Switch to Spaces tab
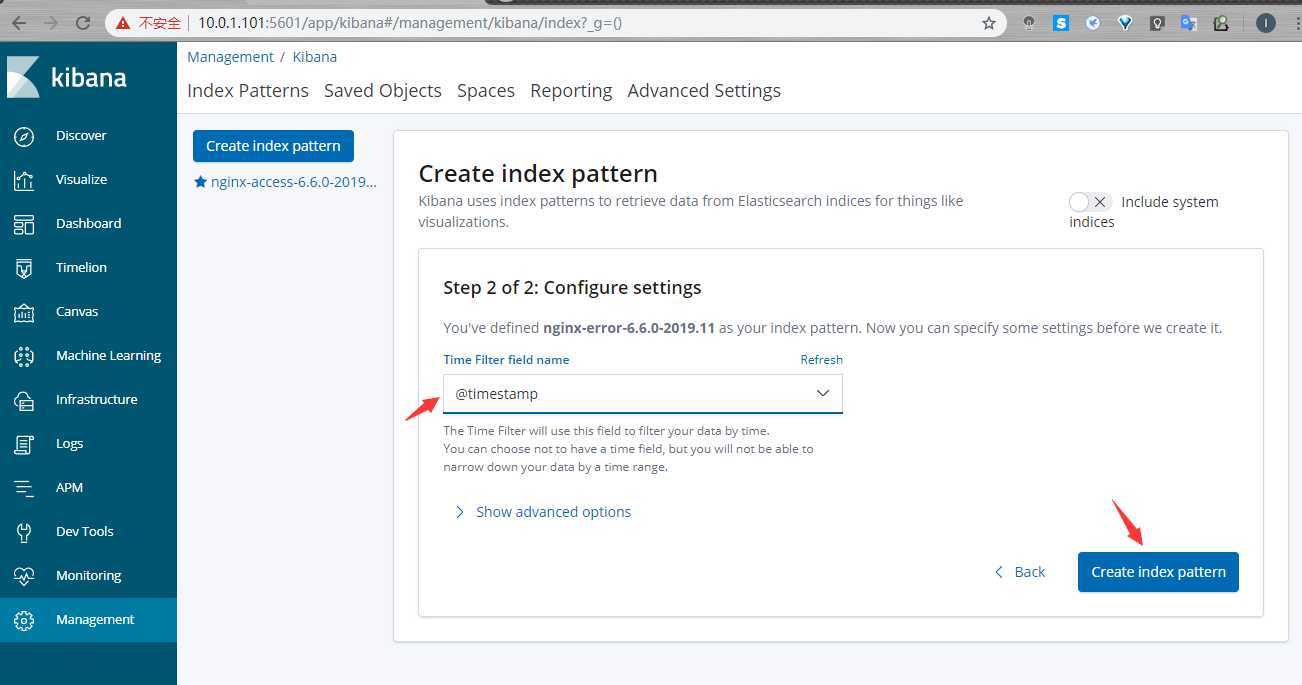 tap(486, 90)
